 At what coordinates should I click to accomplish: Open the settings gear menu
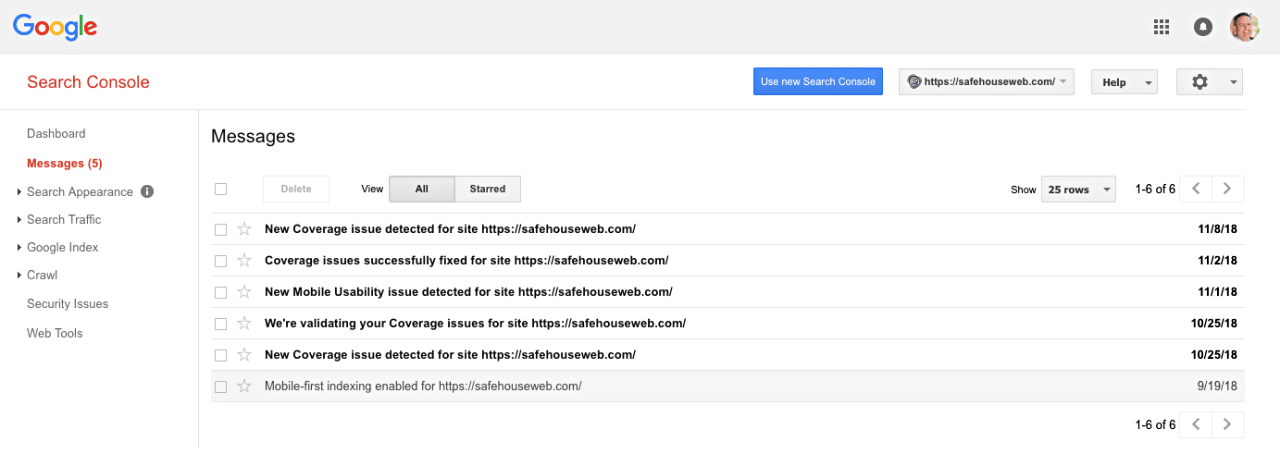1210,82
